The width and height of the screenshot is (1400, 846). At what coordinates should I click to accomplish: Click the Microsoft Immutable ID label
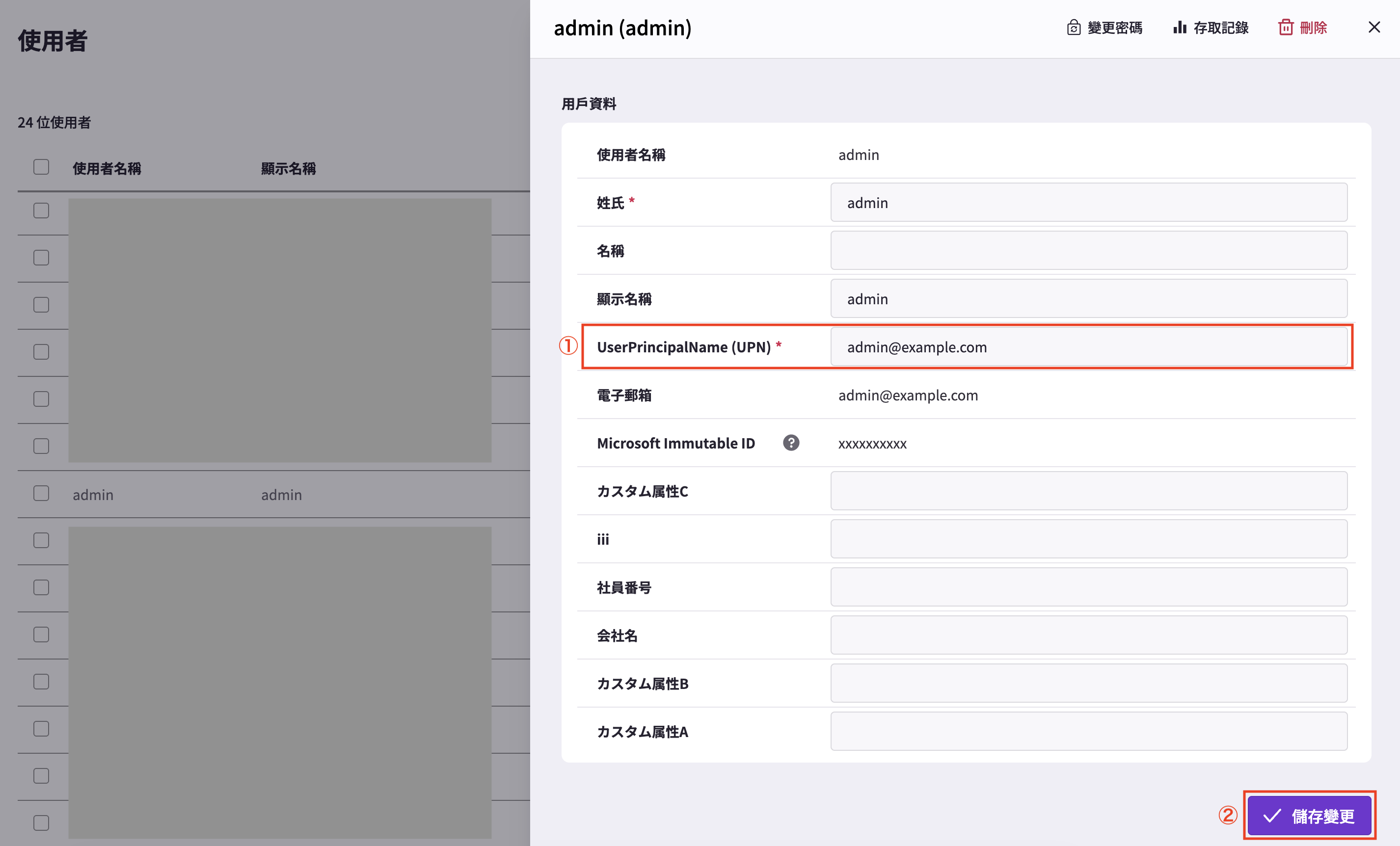(x=675, y=443)
